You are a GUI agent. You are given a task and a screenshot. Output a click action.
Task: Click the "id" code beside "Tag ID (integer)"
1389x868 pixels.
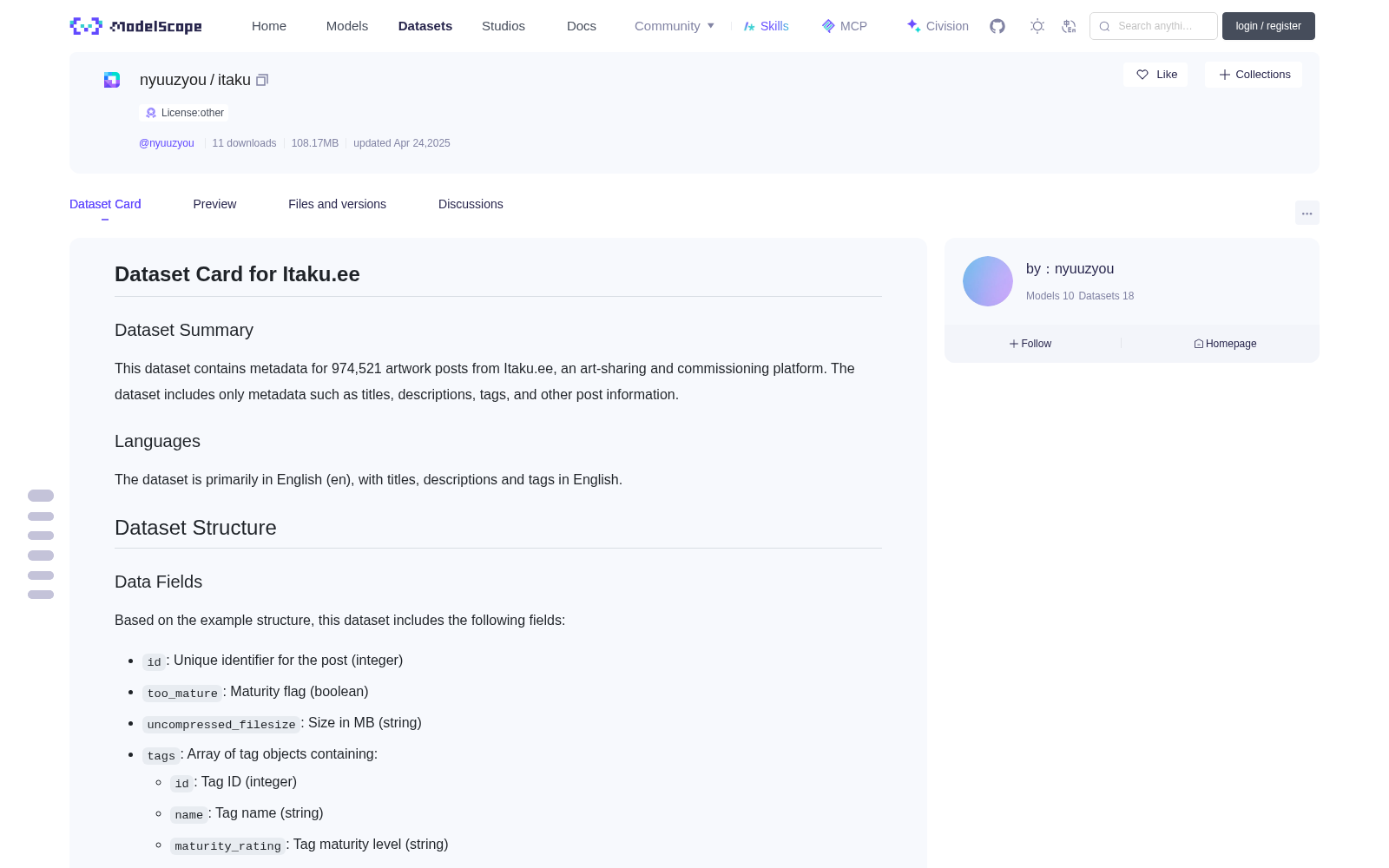click(x=181, y=783)
